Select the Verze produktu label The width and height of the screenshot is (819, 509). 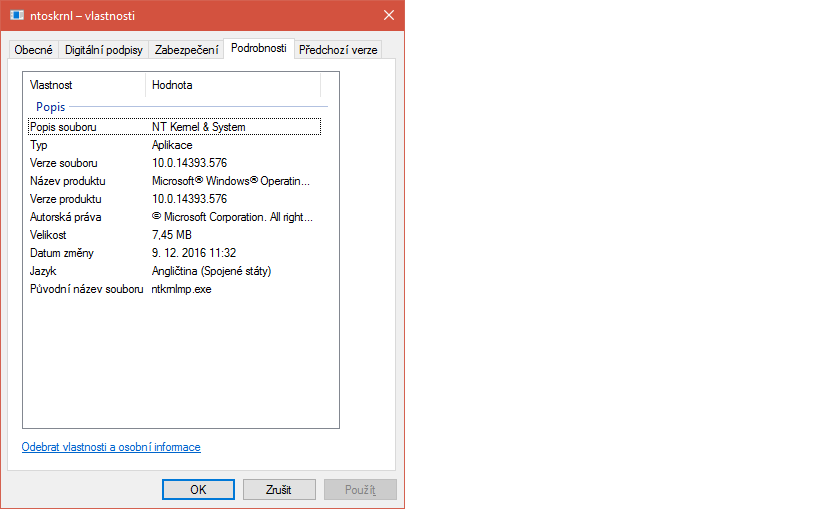click(x=66, y=199)
